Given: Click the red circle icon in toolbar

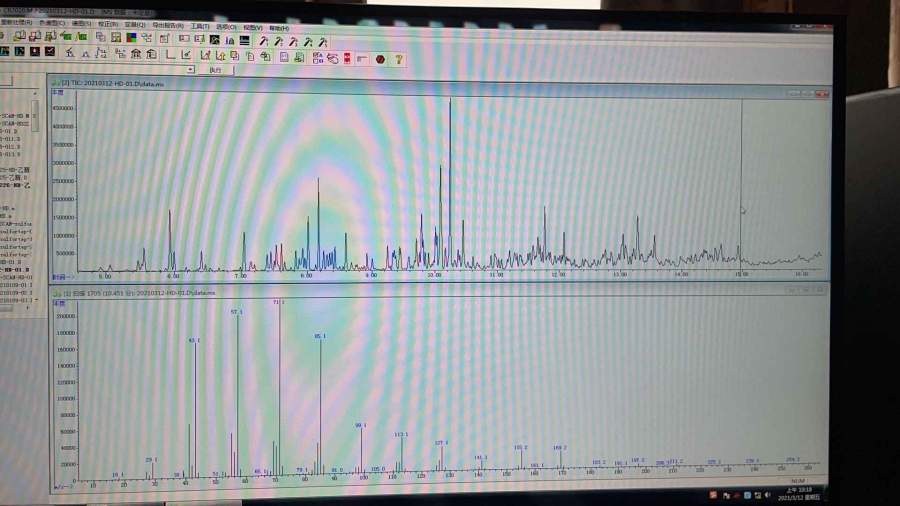Looking at the screenshot, I should 380,59.
